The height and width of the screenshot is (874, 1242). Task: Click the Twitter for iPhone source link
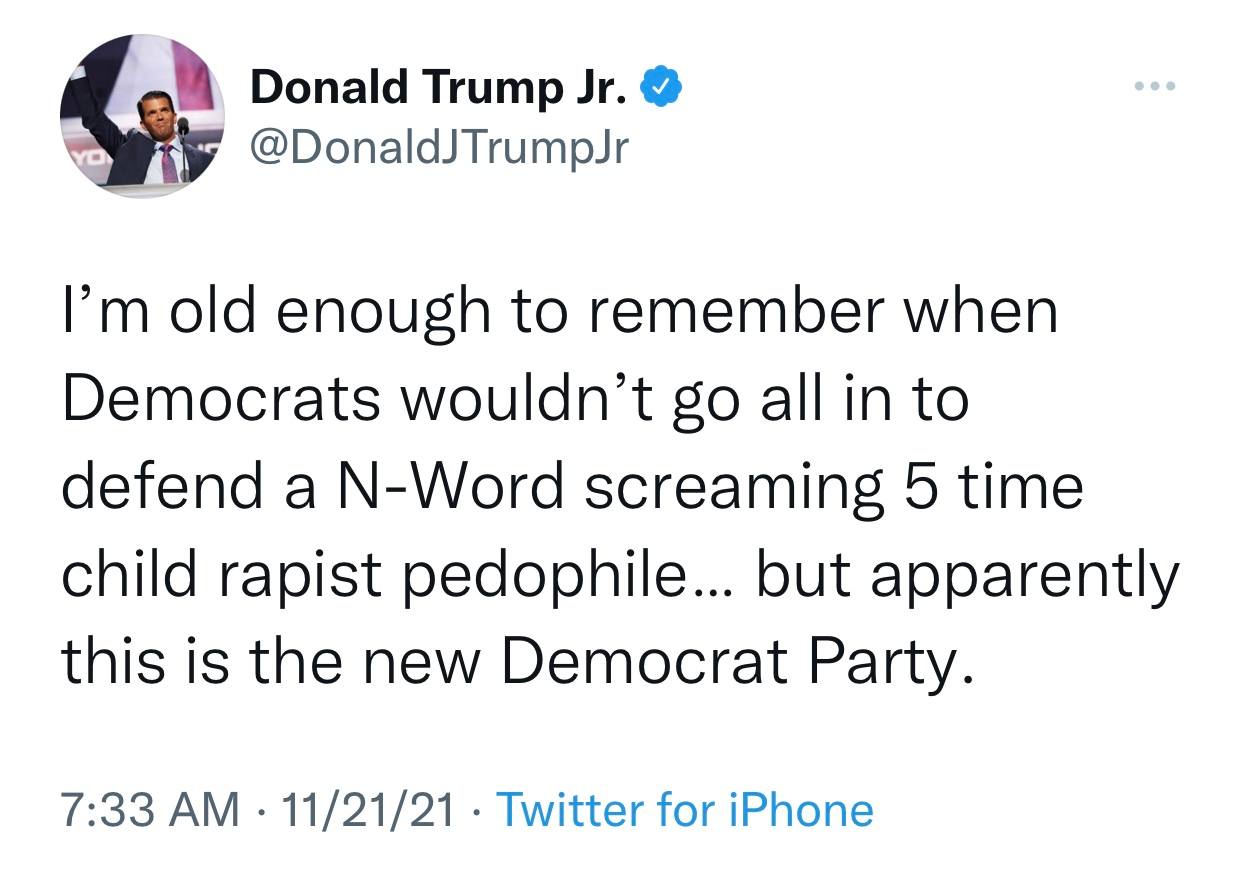[x=684, y=809]
